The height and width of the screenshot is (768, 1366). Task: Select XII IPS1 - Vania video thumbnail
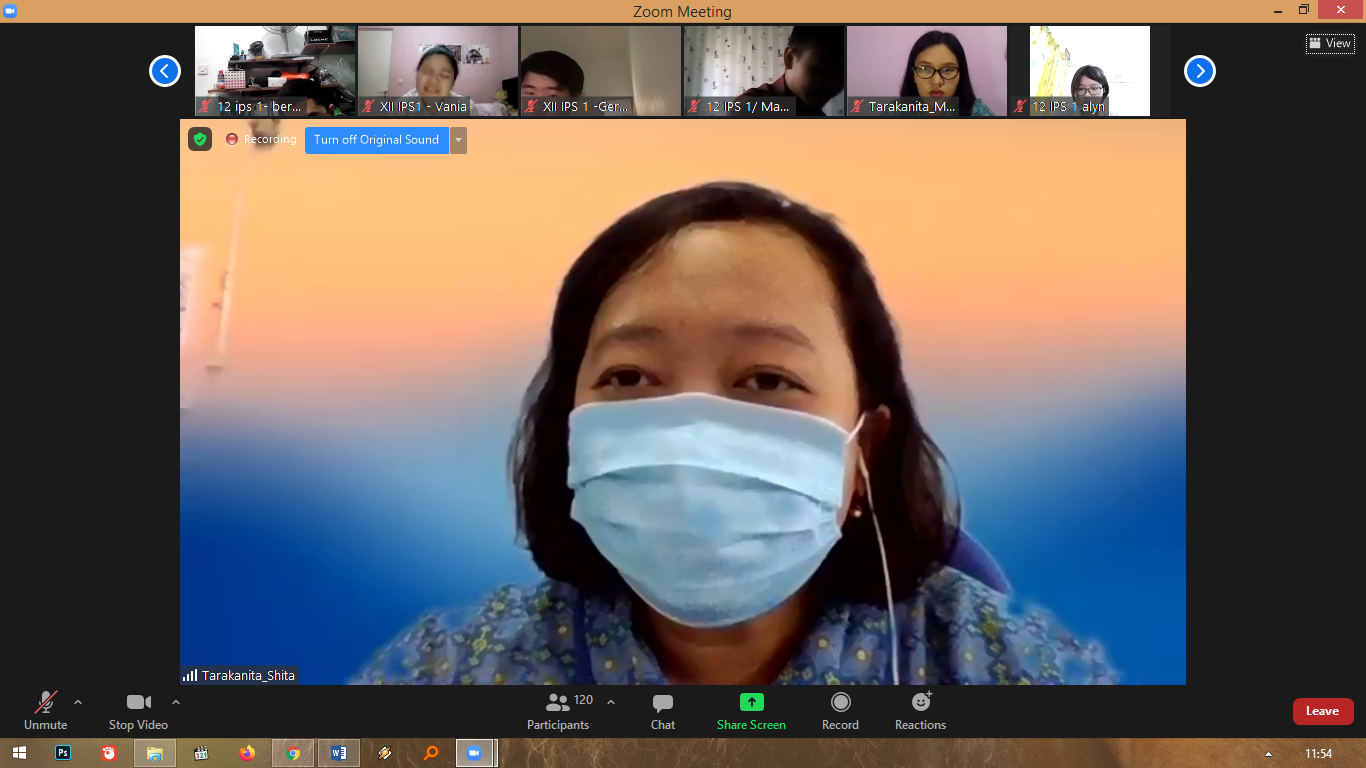pos(438,71)
